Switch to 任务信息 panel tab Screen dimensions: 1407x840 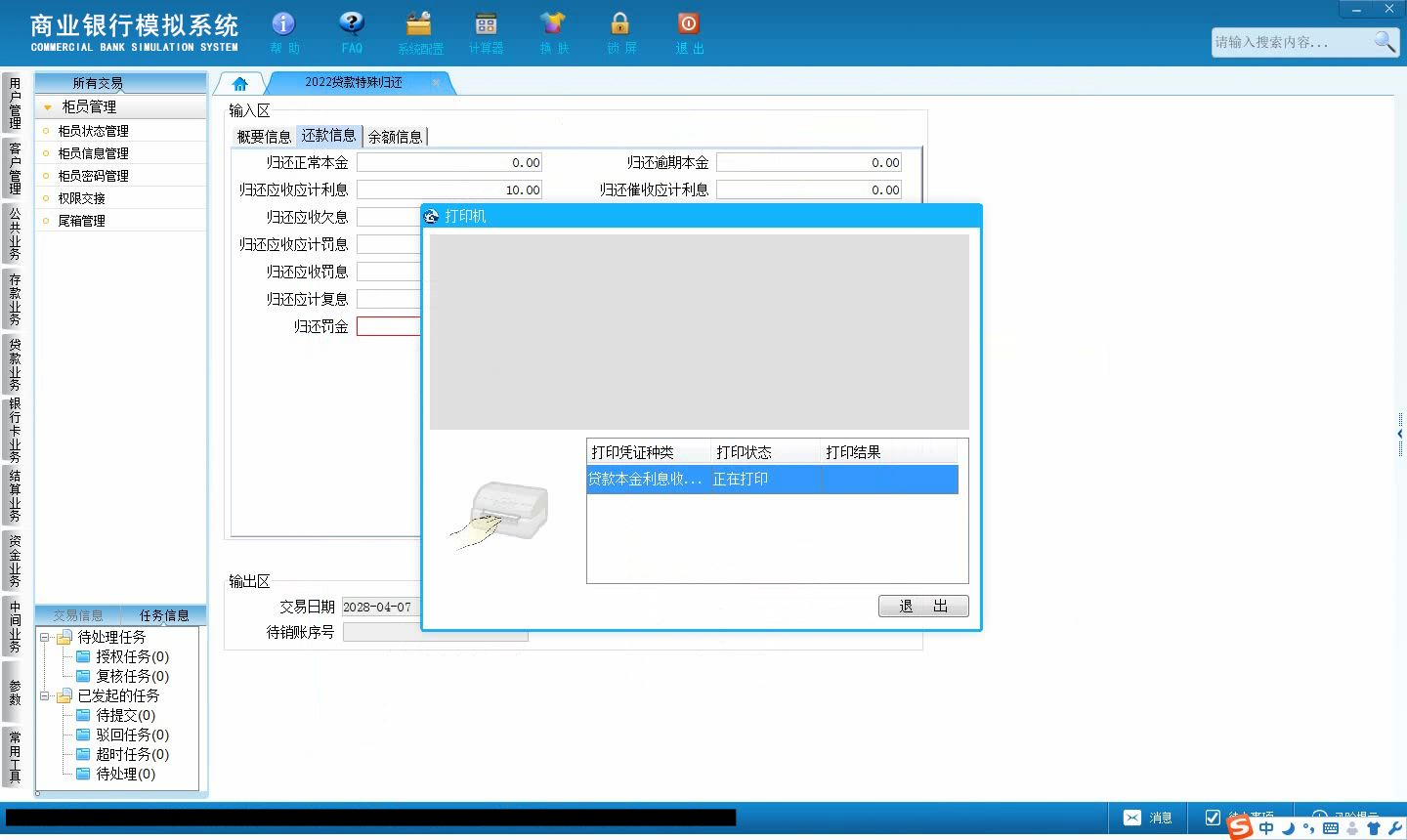pos(164,615)
